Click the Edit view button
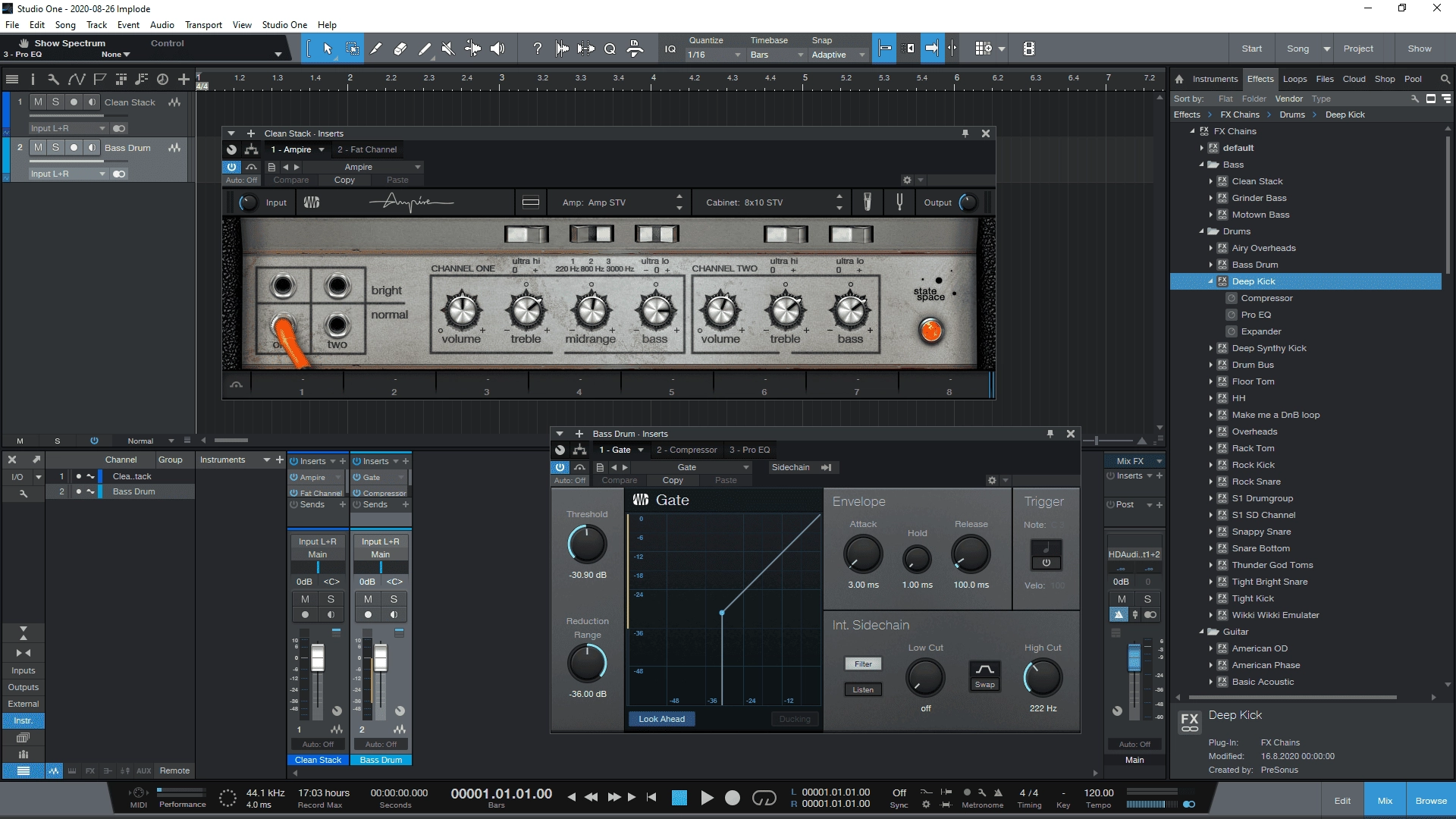Viewport: 1456px width, 819px height. (1342, 801)
